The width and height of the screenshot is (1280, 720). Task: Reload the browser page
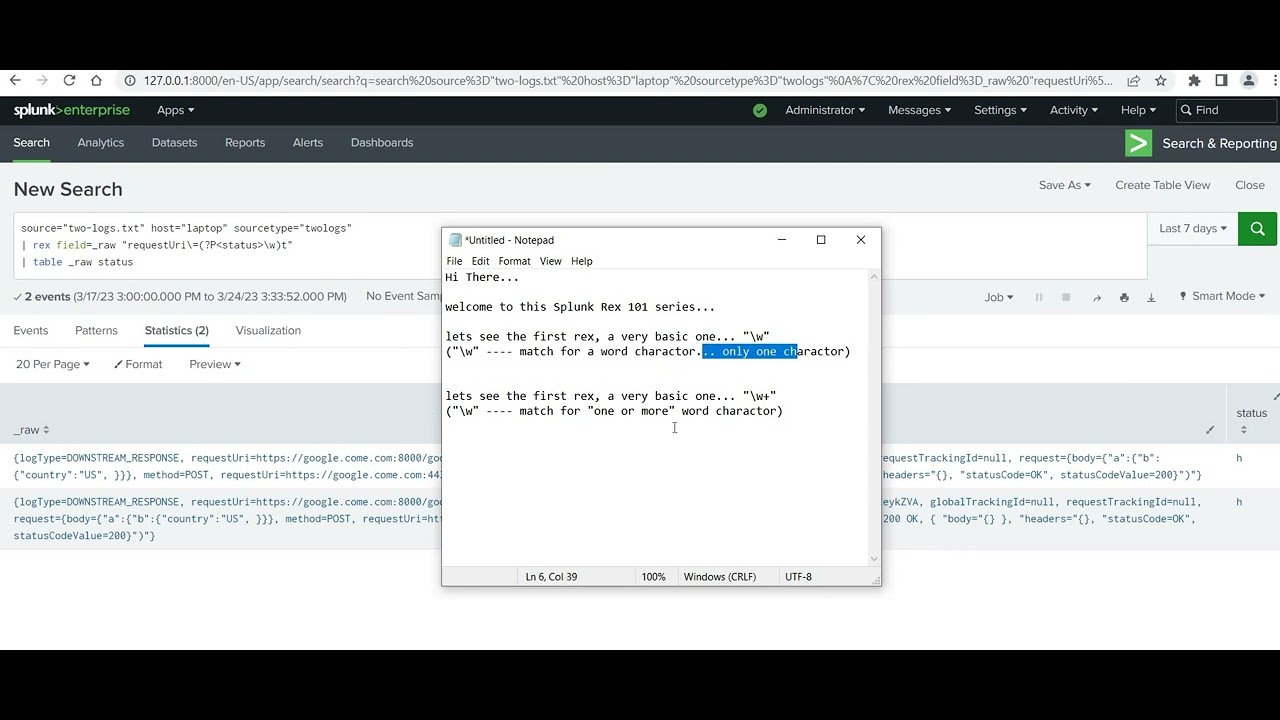click(69, 81)
